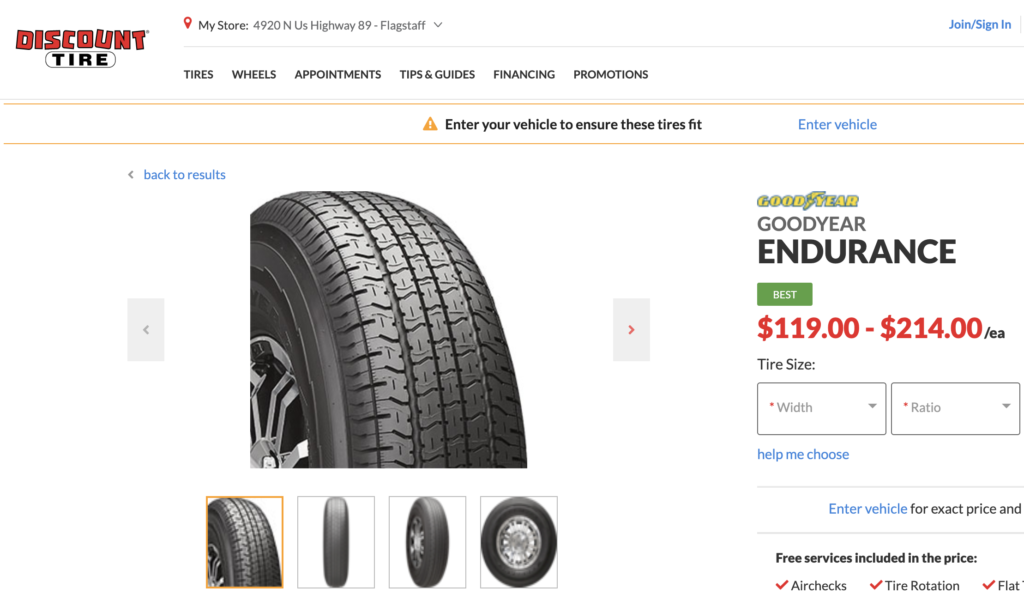Click the back chevron near back to results
Image resolution: width=1024 pixels, height=594 pixels.
[x=130, y=174]
